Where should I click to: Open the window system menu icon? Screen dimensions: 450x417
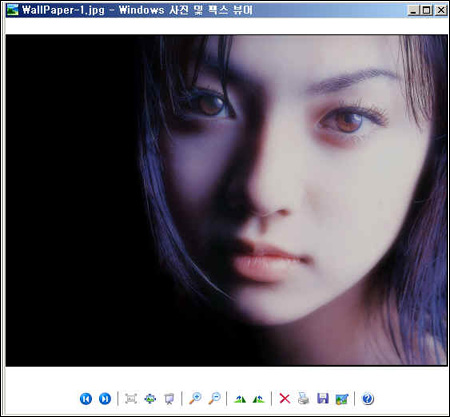click(13, 10)
